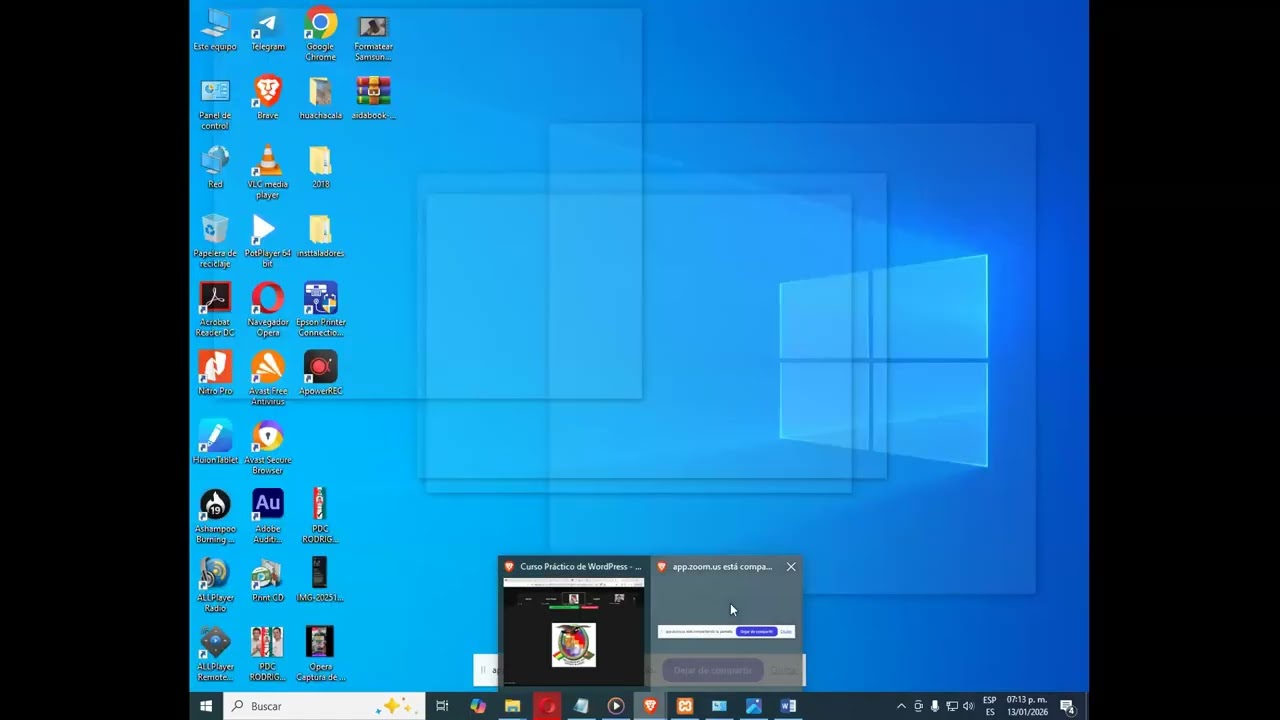Launch Avast Secure Browser shortcut

point(267,448)
